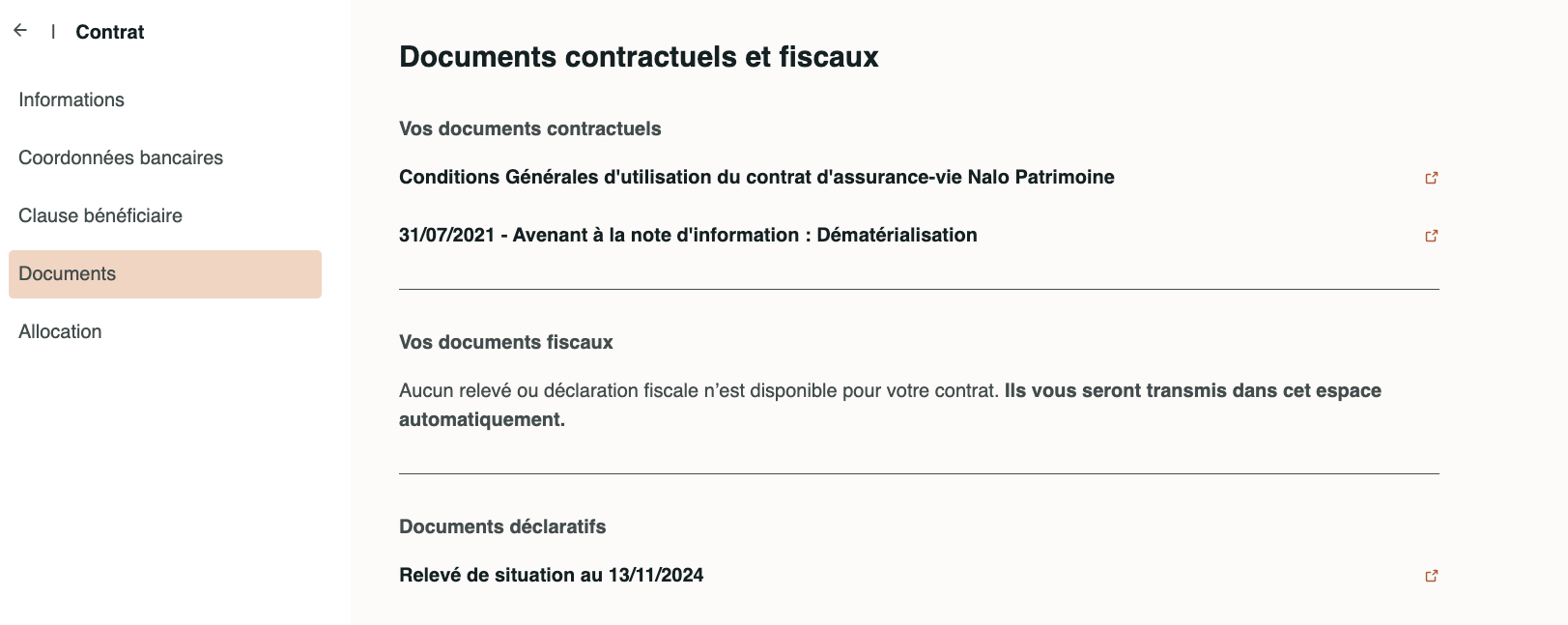Open Conditions Générales d'utilisation document title
1568x625 pixels.
tap(756, 177)
